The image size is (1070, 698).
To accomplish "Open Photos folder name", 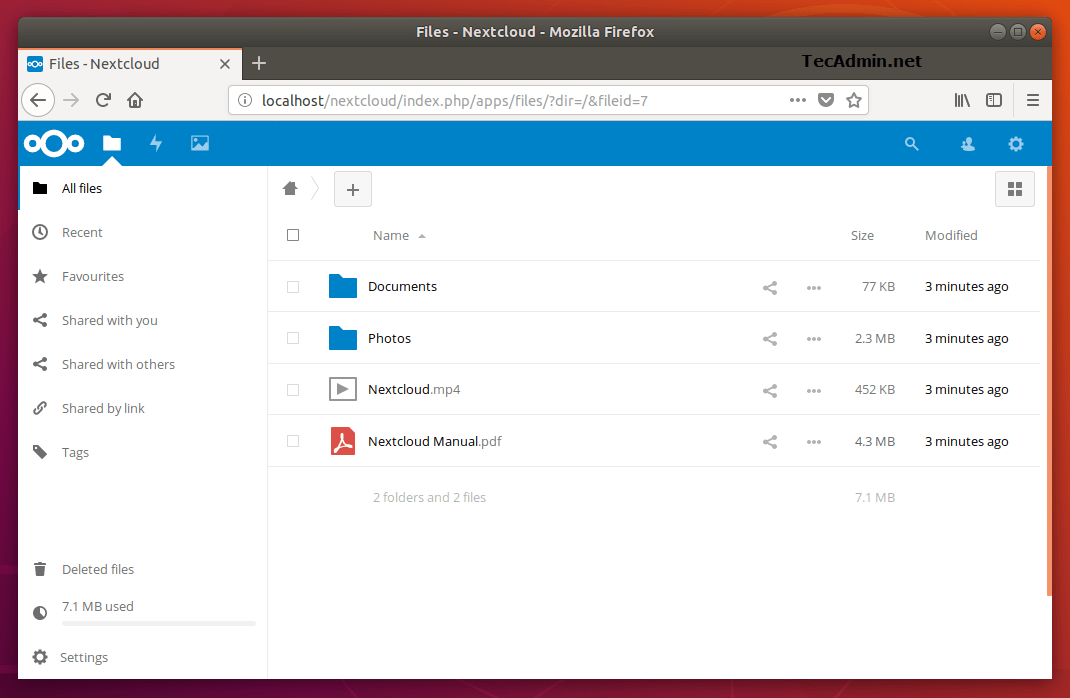I will (x=389, y=338).
